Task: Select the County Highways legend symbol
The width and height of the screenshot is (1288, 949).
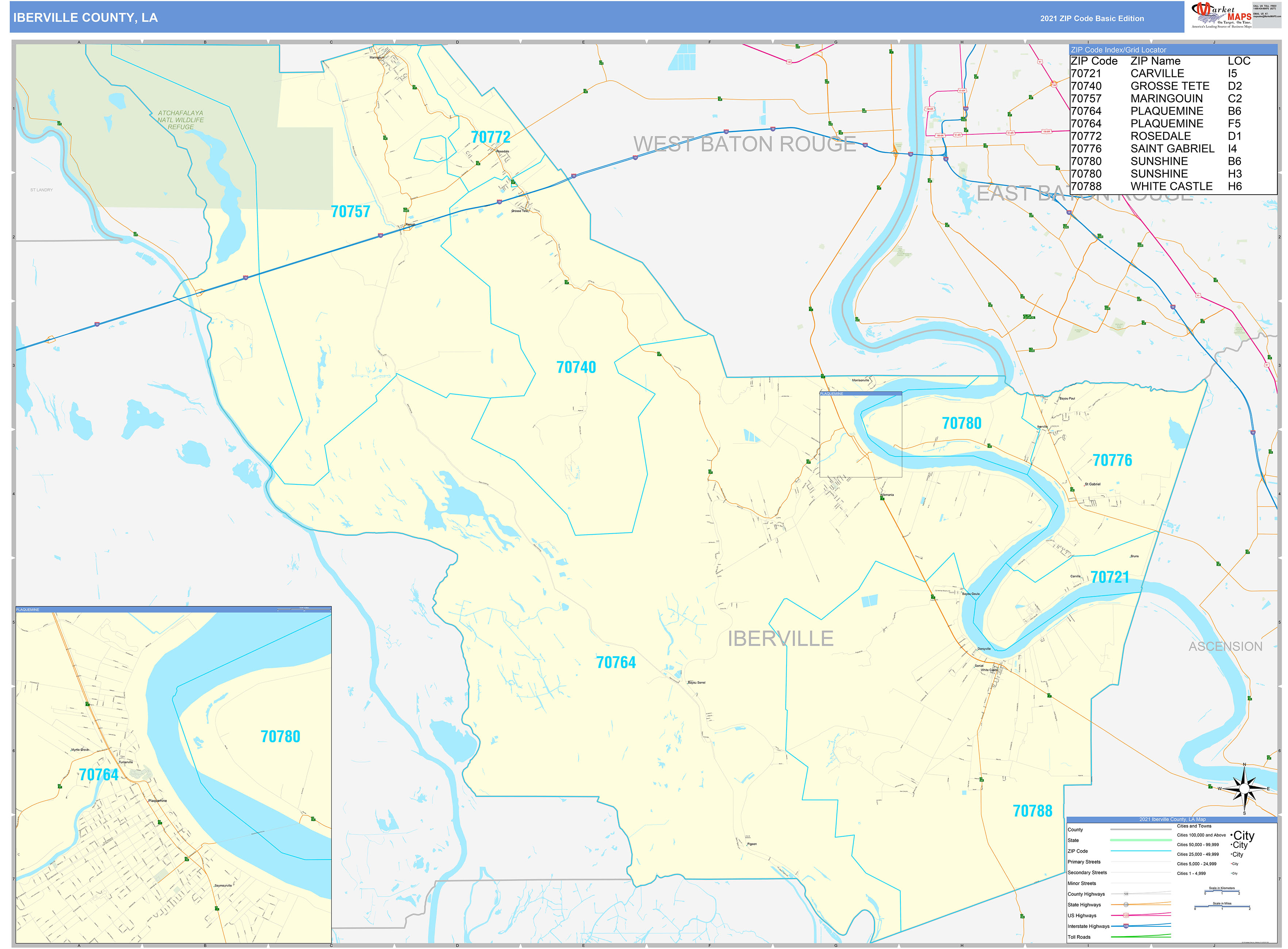Action: [1127, 894]
